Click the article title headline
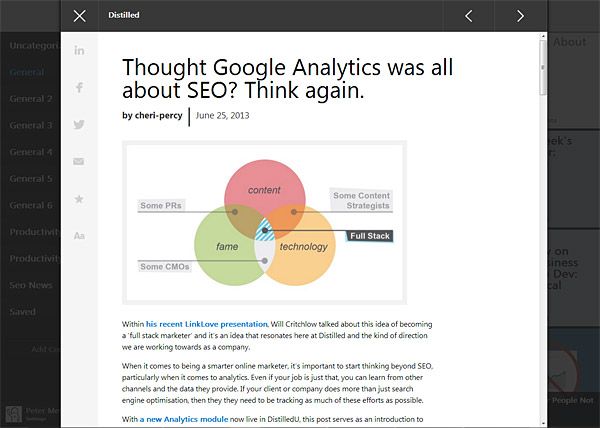 point(288,79)
